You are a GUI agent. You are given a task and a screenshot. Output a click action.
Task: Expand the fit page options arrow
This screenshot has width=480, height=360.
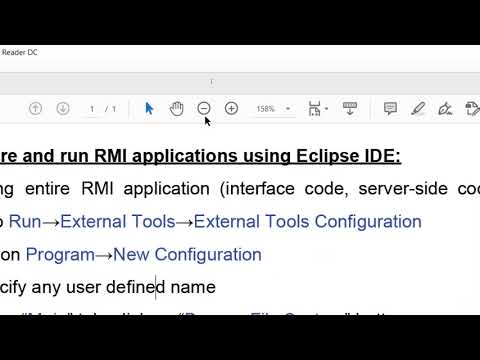pyautogui.click(x=326, y=109)
